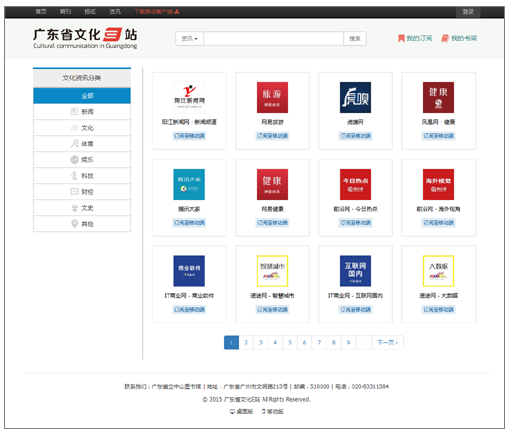510x434 pixels.
Task: Open the blue 互联网国内 thumbnail
Action: tap(355, 271)
